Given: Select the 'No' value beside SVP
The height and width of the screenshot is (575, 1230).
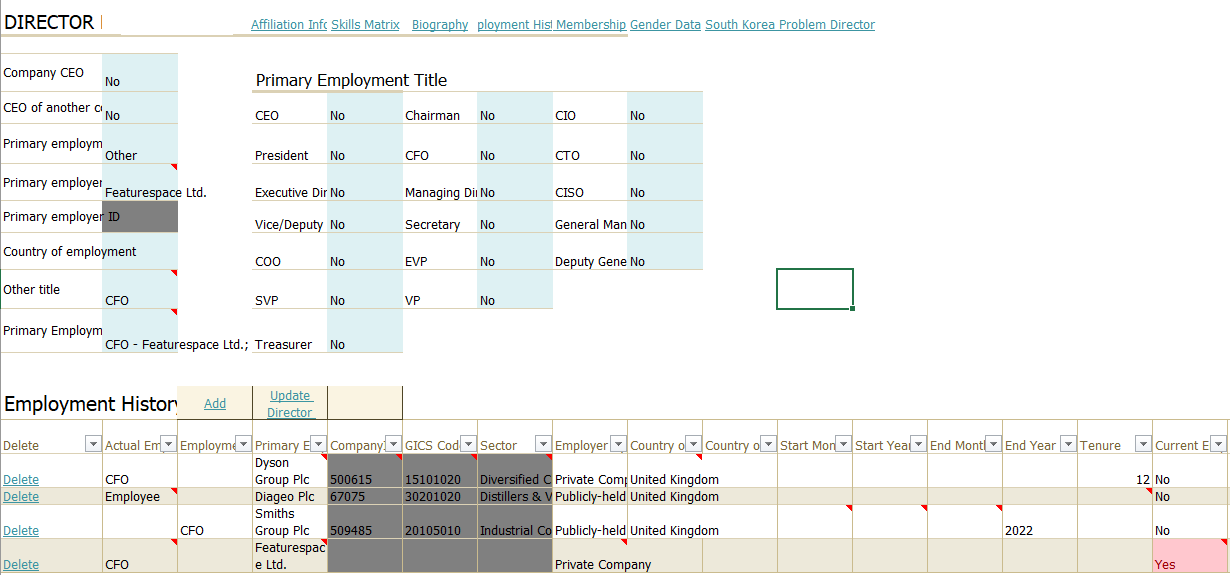Looking at the screenshot, I should click(x=365, y=290).
